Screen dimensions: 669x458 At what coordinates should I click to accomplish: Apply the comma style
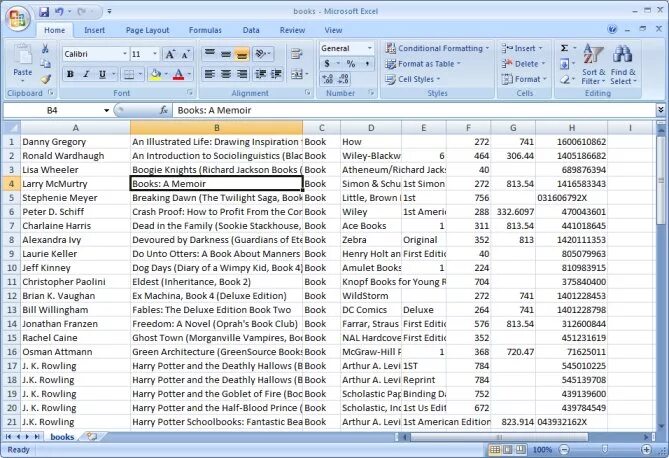pyautogui.click(x=367, y=64)
